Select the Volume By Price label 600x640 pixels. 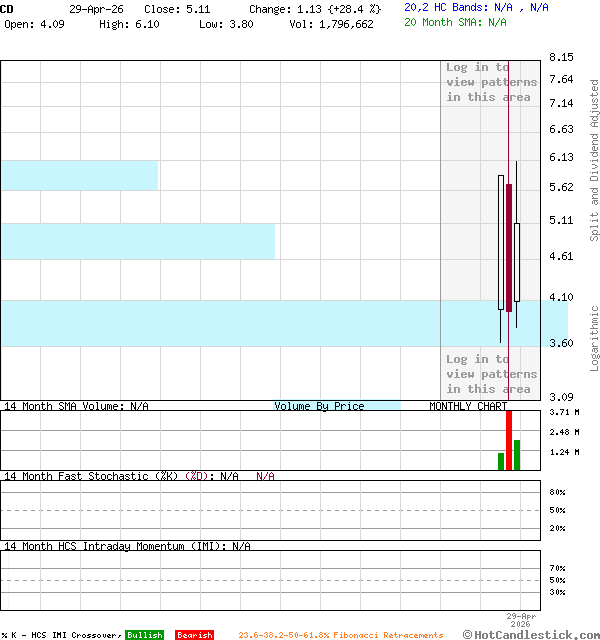pyautogui.click(x=320, y=406)
